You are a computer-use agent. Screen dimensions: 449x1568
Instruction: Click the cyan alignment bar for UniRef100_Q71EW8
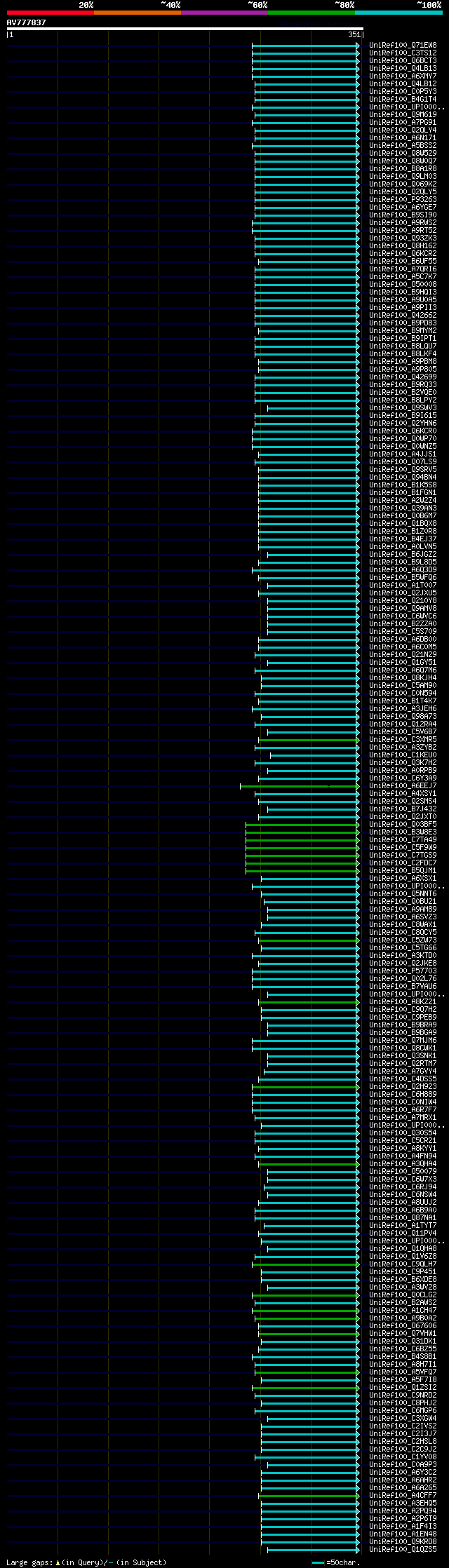click(305, 45)
